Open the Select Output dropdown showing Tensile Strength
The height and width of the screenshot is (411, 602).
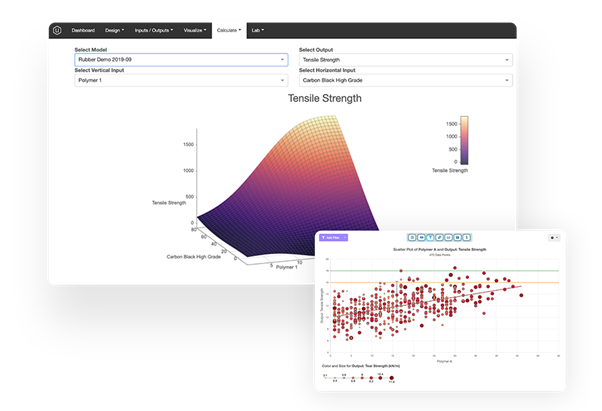(406, 60)
